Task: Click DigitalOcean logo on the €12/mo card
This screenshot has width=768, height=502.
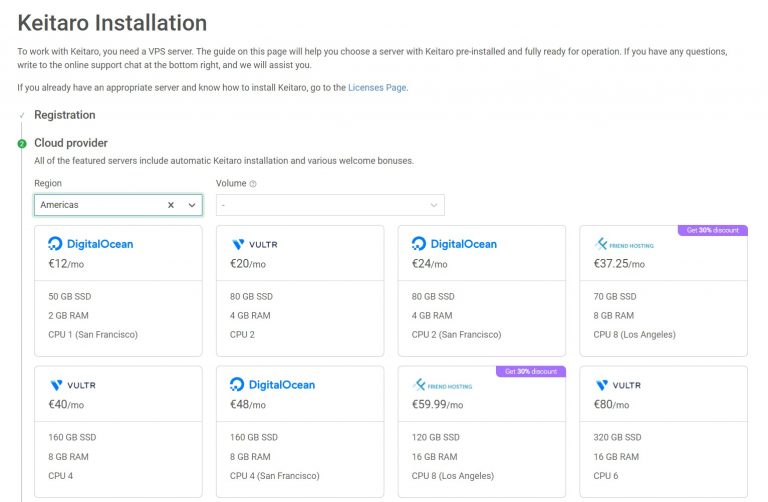Action: (x=91, y=244)
